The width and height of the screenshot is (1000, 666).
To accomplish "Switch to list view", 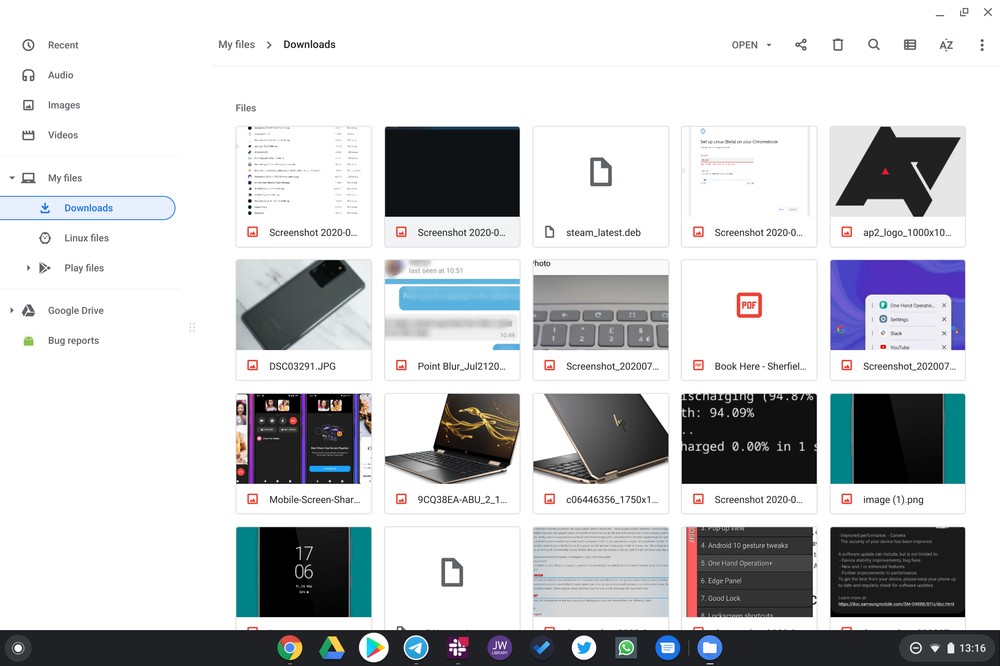I will [910, 45].
